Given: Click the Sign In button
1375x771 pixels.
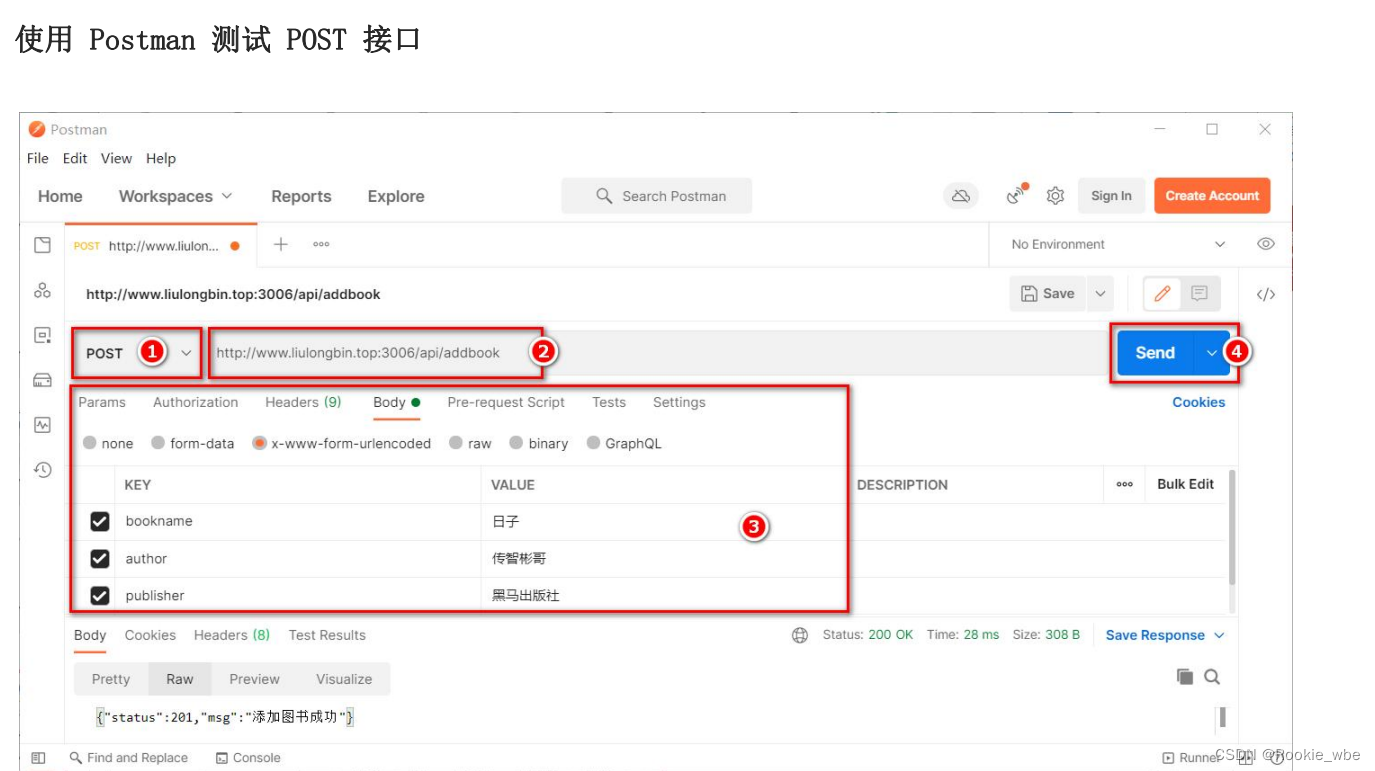Looking at the screenshot, I should (1111, 196).
